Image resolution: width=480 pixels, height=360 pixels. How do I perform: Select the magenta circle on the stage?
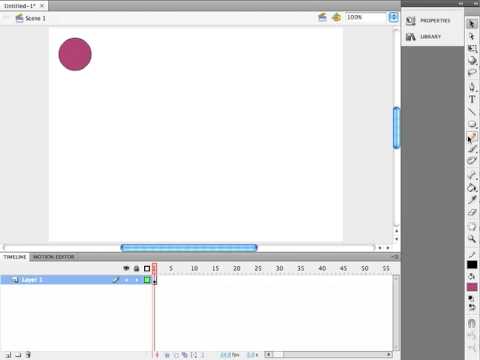click(x=75, y=54)
